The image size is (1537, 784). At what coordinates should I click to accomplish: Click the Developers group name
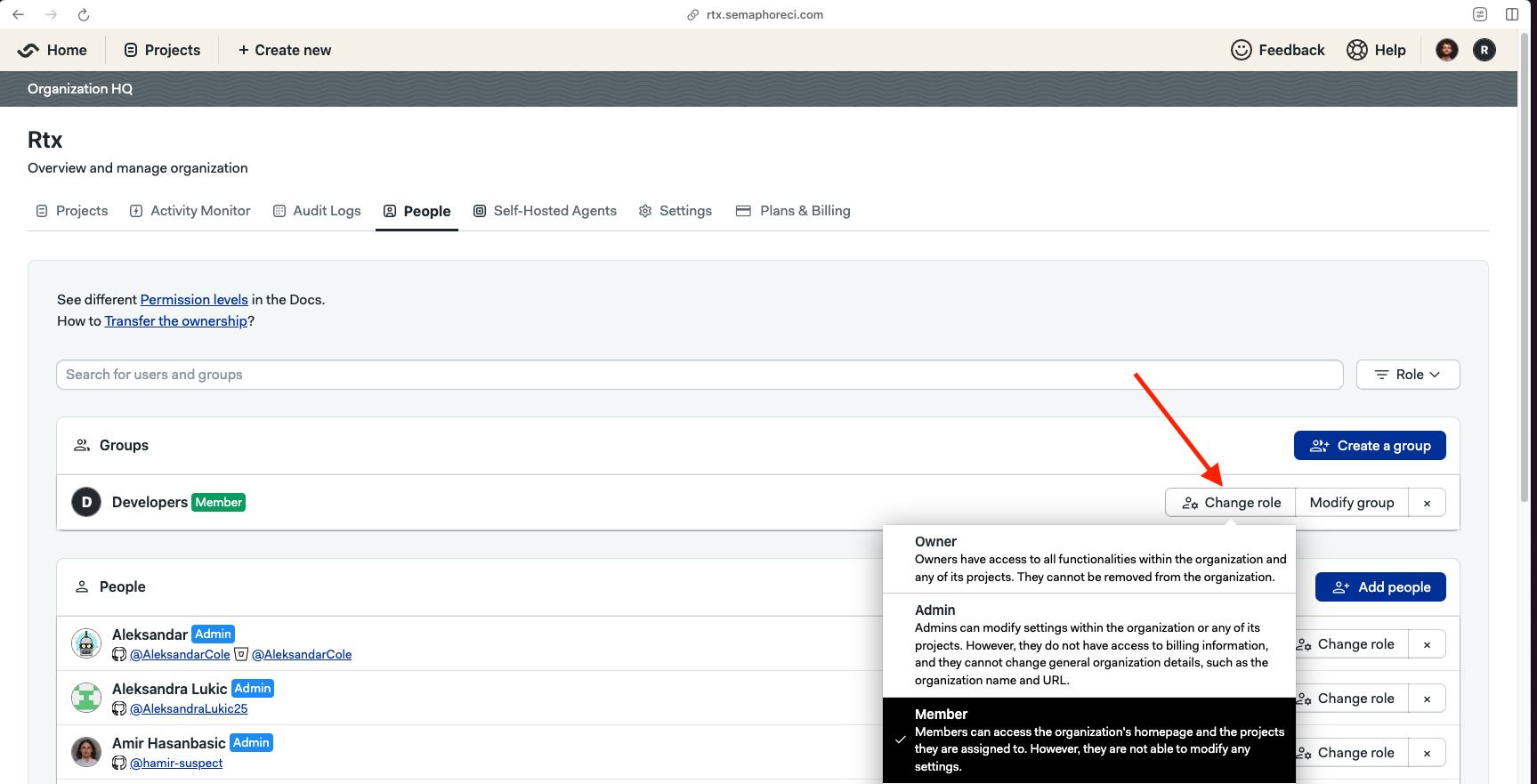(150, 502)
